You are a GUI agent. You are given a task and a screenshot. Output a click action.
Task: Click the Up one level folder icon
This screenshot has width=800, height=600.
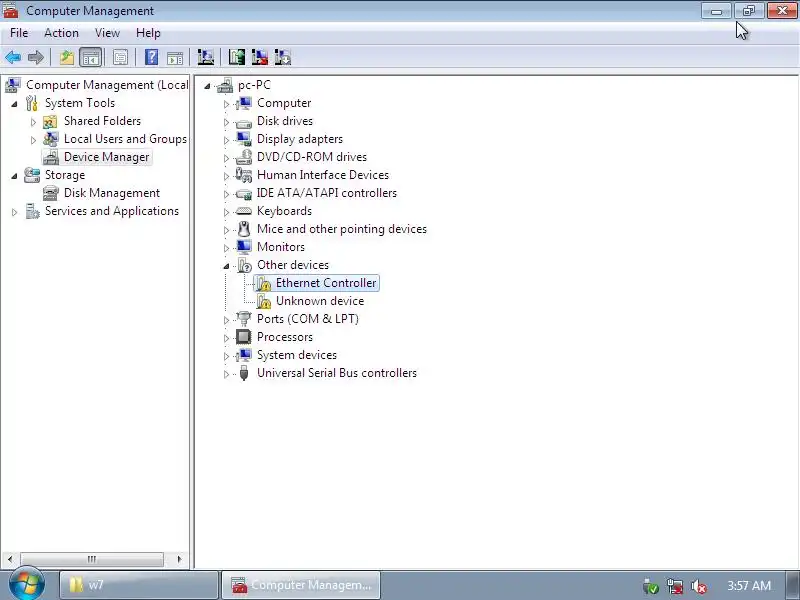point(67,57)
